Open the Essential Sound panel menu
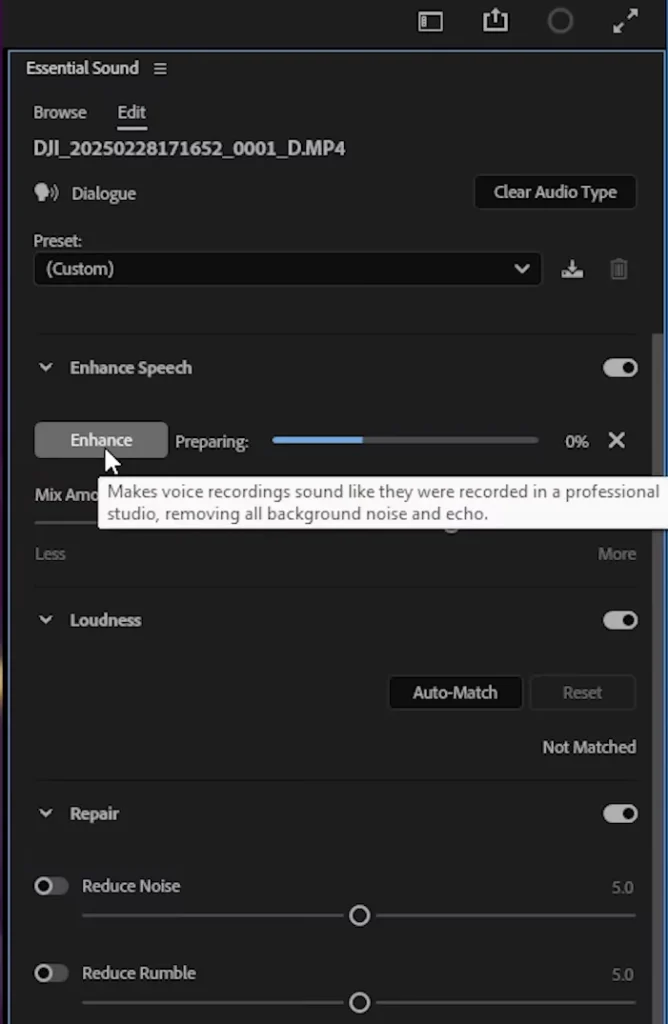 [160, 69]
